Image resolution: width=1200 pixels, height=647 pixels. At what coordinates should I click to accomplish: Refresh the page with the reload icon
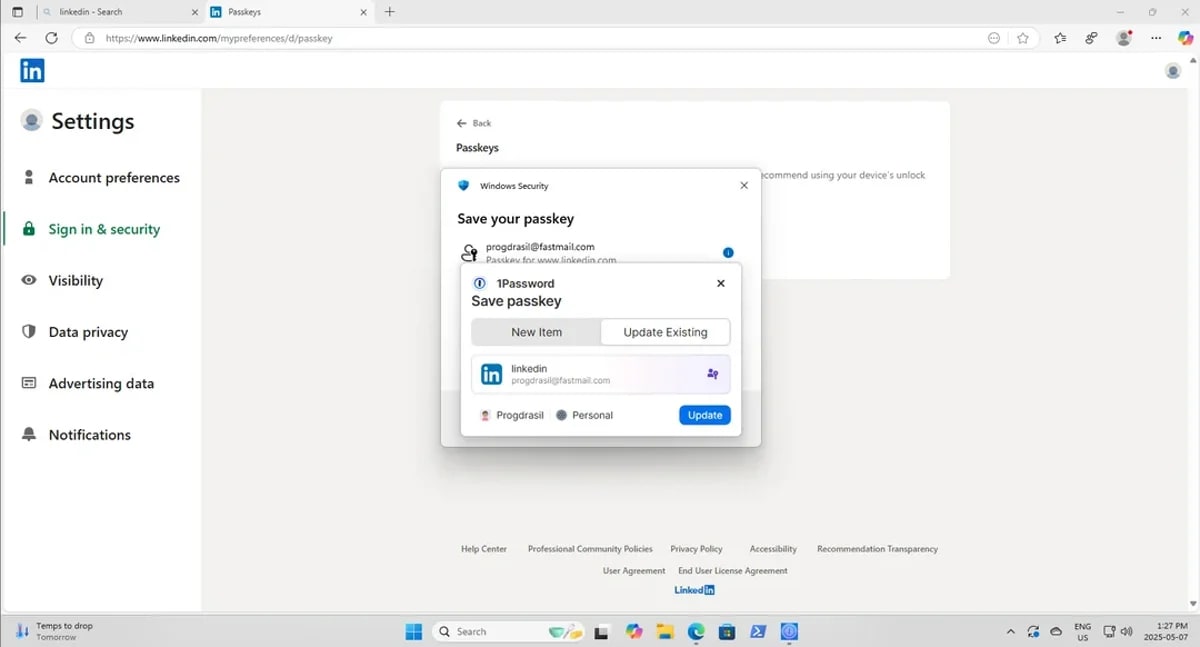pos(51,38)
